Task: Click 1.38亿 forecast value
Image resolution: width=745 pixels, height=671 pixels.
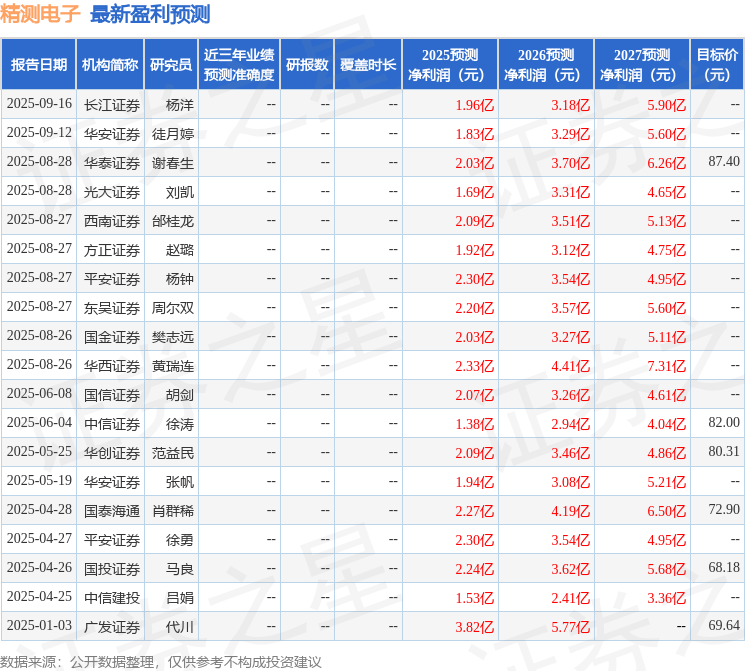Action: click(475, 424)
